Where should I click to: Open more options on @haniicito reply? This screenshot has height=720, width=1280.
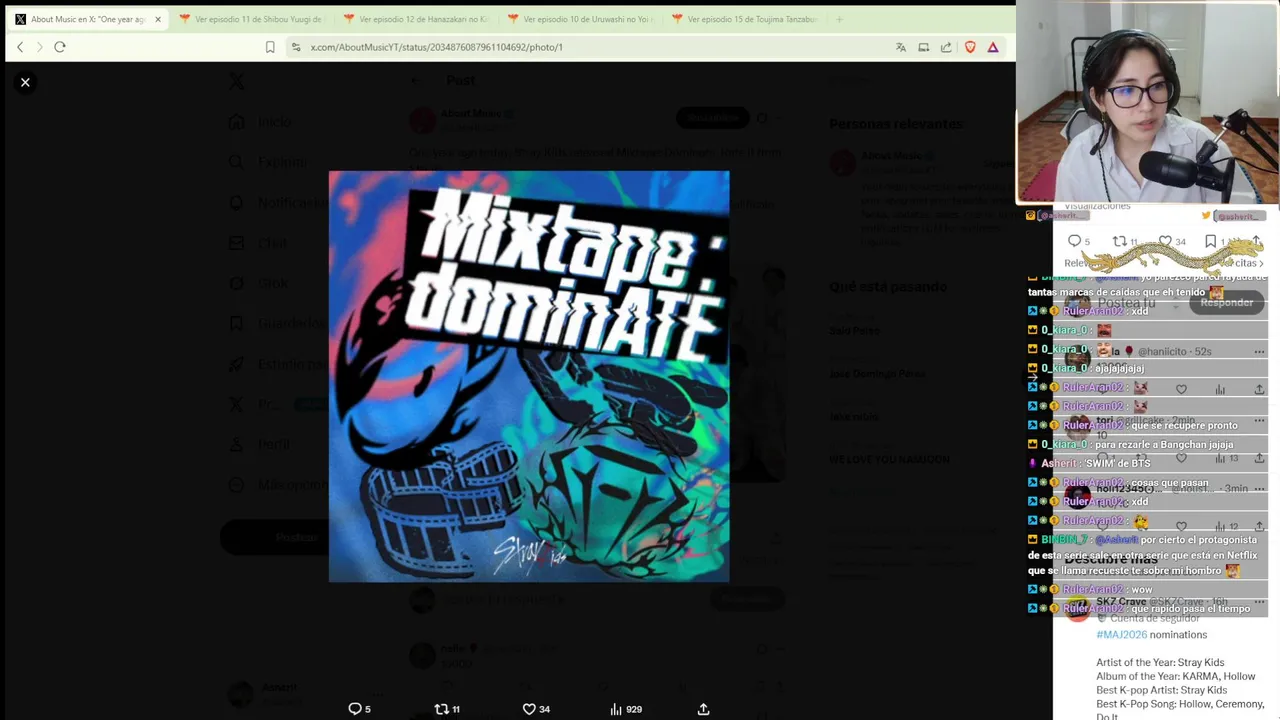click(x=1259, y=351)
